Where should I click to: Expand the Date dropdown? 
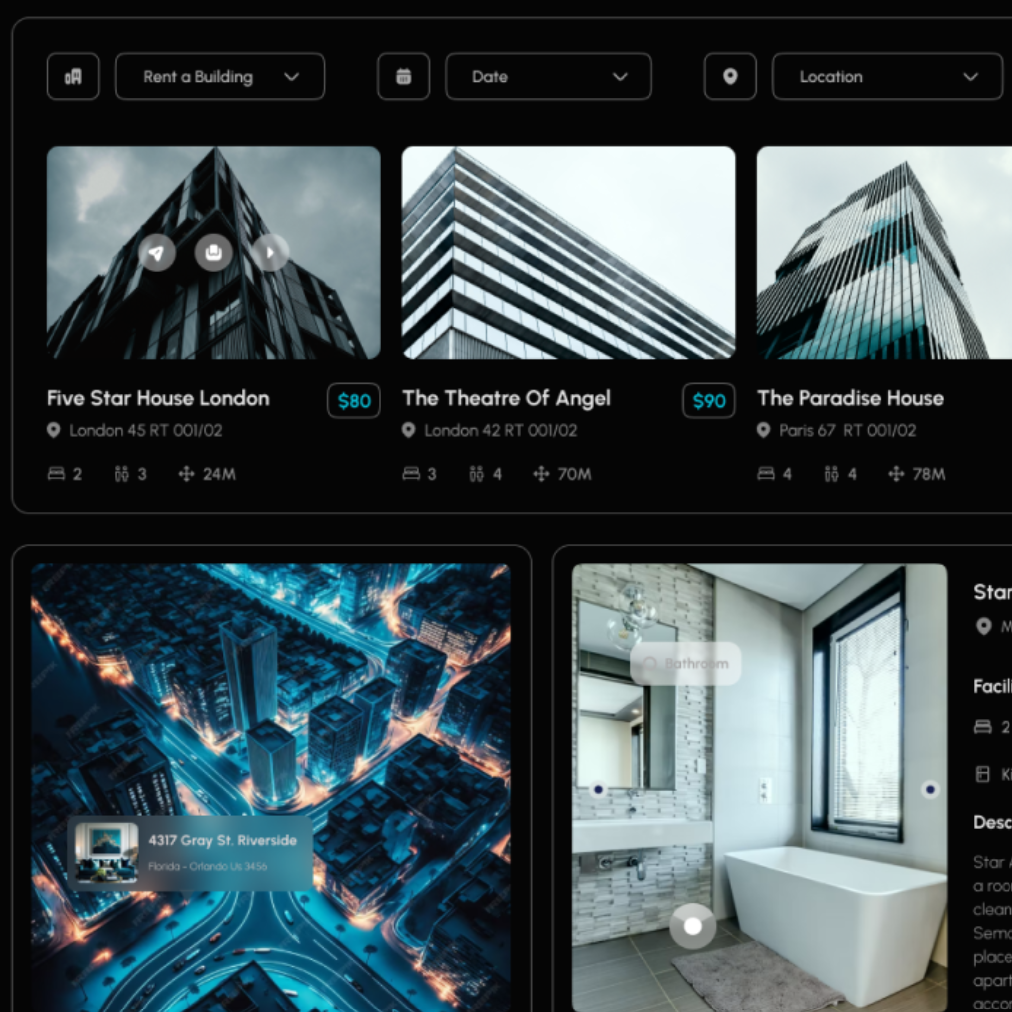pyautogui.click(x=549, y=76)
